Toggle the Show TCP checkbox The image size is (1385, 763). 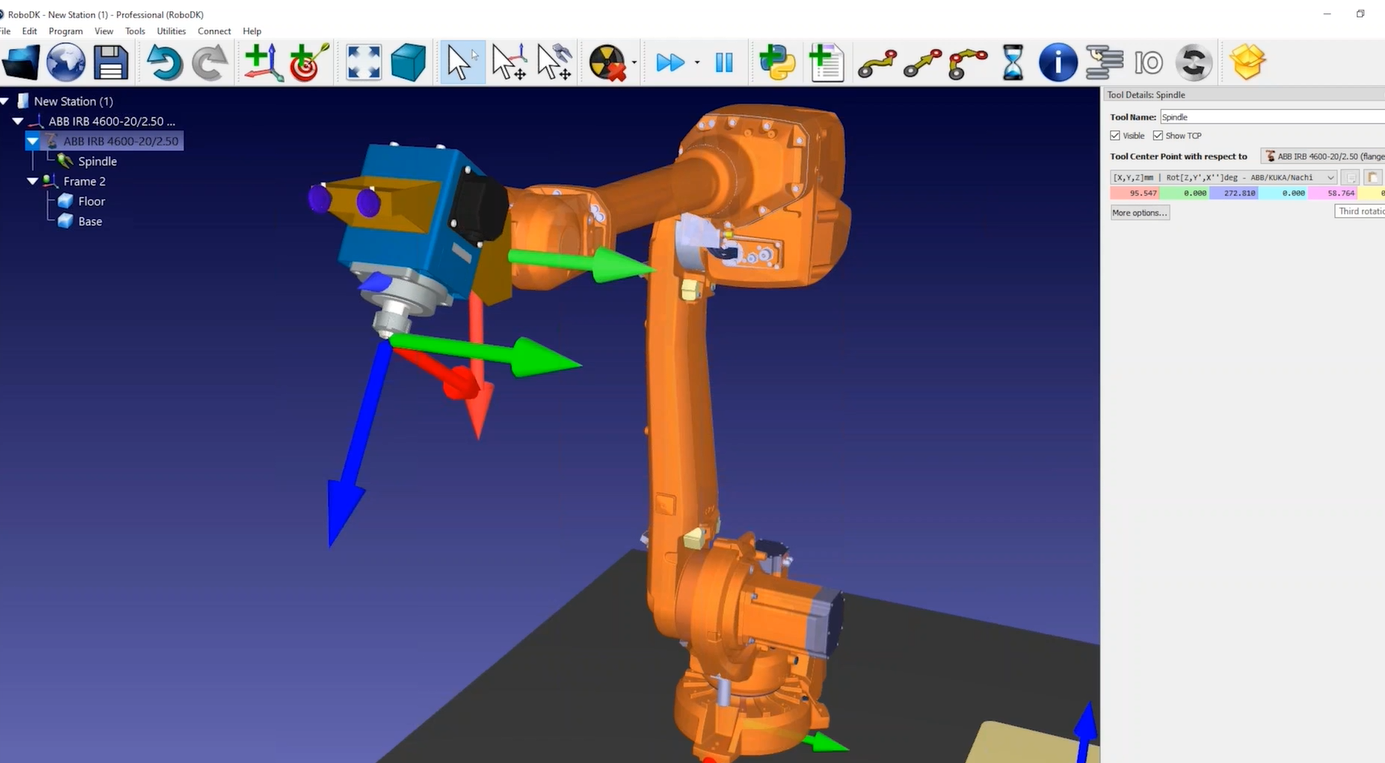coord(1158,136)
